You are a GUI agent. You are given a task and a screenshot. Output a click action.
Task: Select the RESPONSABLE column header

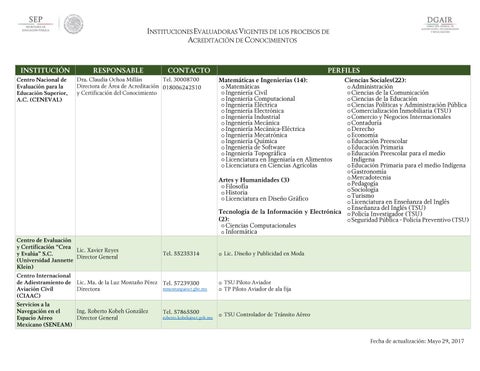[118, 70]
